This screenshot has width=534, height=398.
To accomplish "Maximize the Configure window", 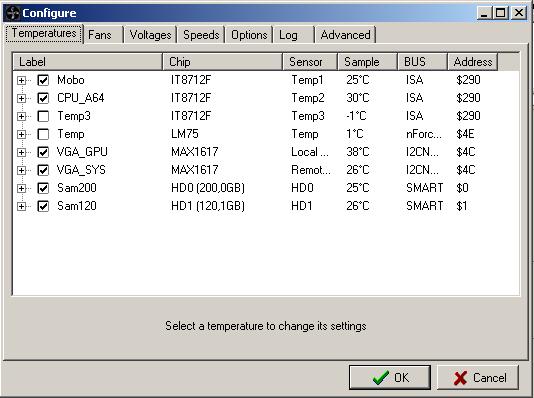I will coord(501,13).
